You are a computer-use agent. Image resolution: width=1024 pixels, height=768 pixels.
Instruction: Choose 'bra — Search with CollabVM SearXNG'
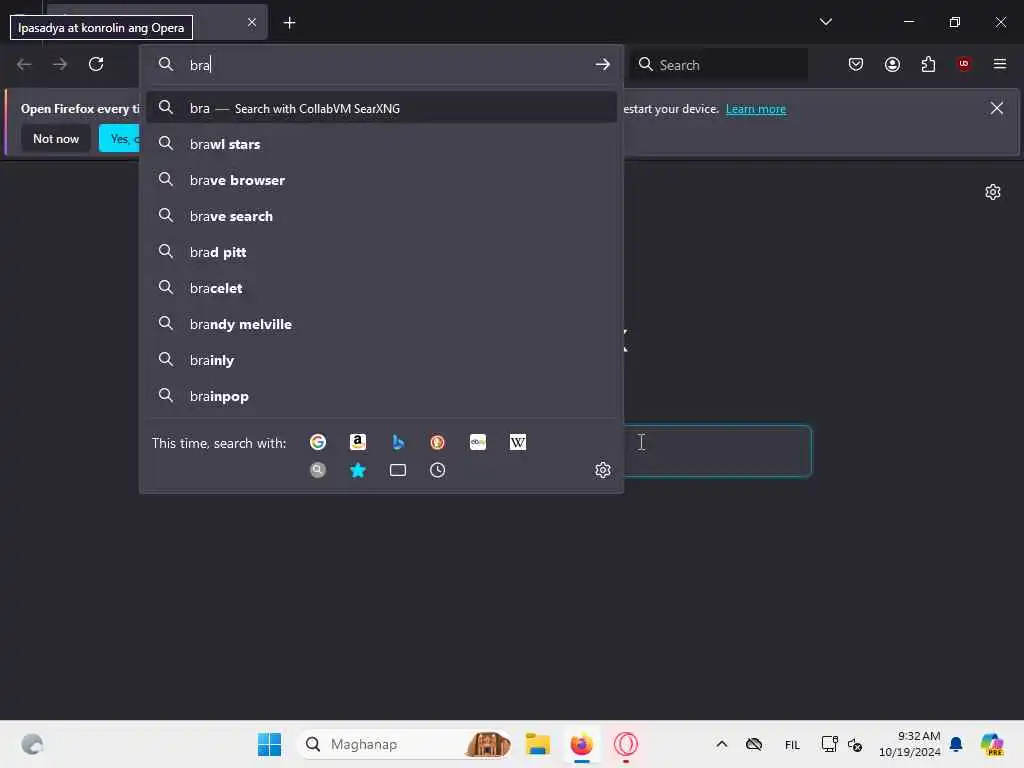click(x=381, y=108)
